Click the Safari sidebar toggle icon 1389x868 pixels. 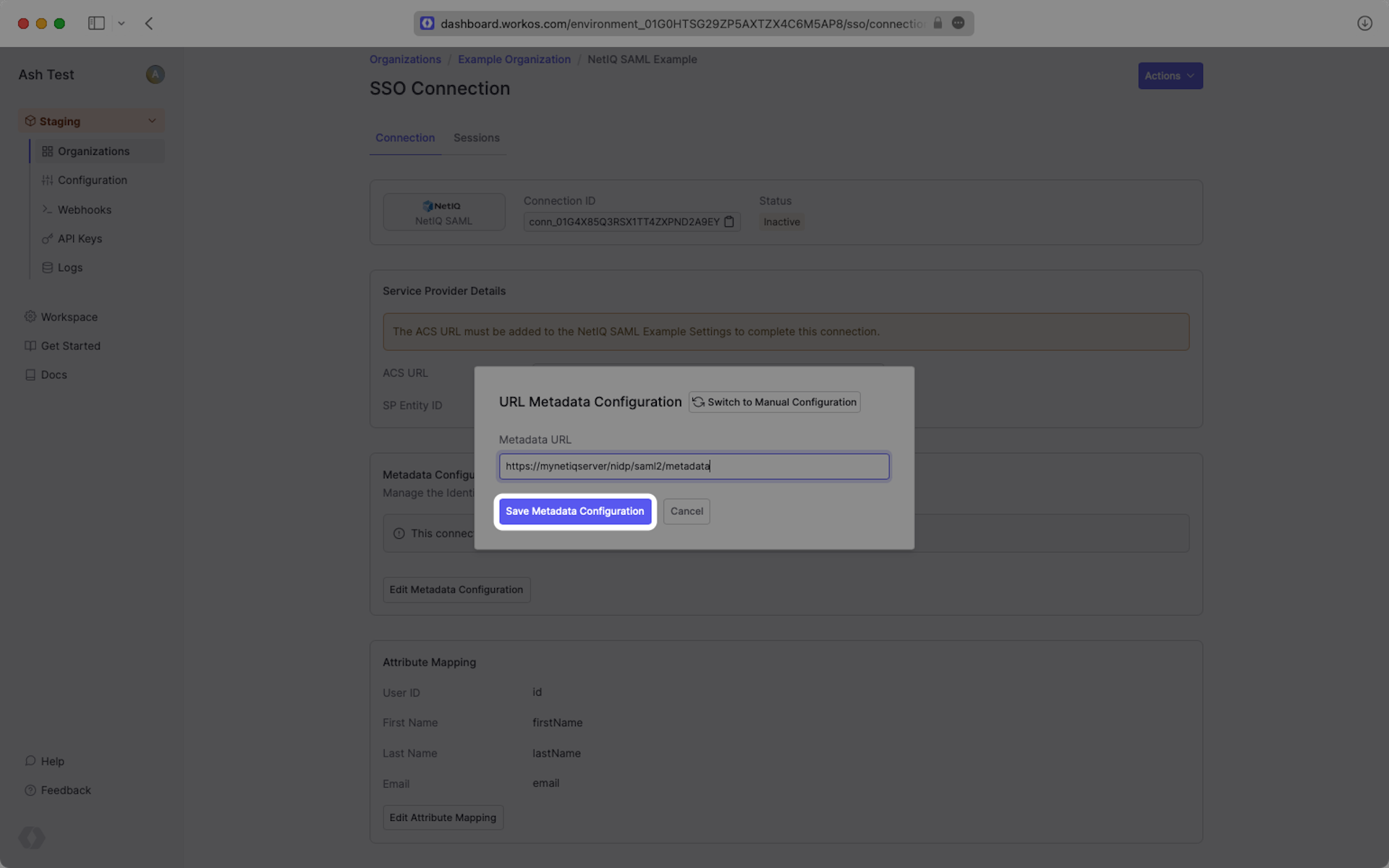[x=96, y=23]
